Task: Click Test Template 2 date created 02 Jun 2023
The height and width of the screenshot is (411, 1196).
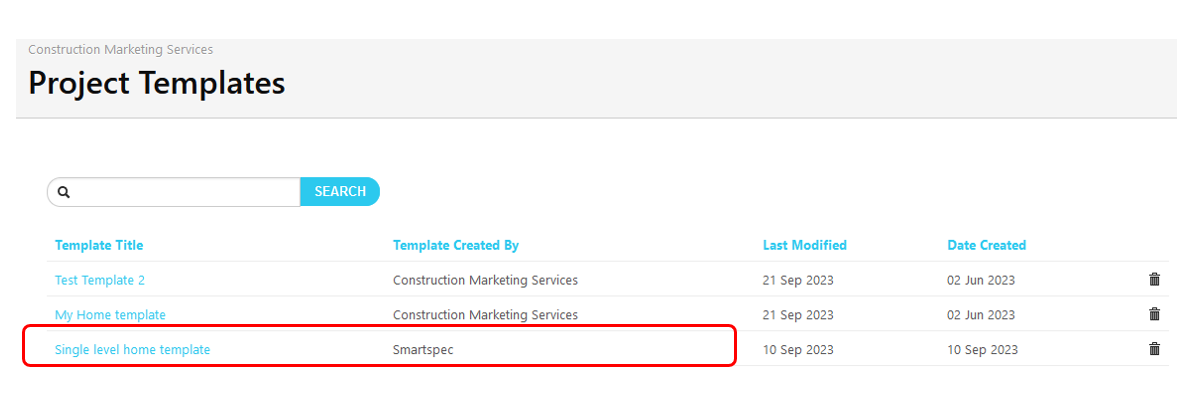Action: [x=981, y=280]
